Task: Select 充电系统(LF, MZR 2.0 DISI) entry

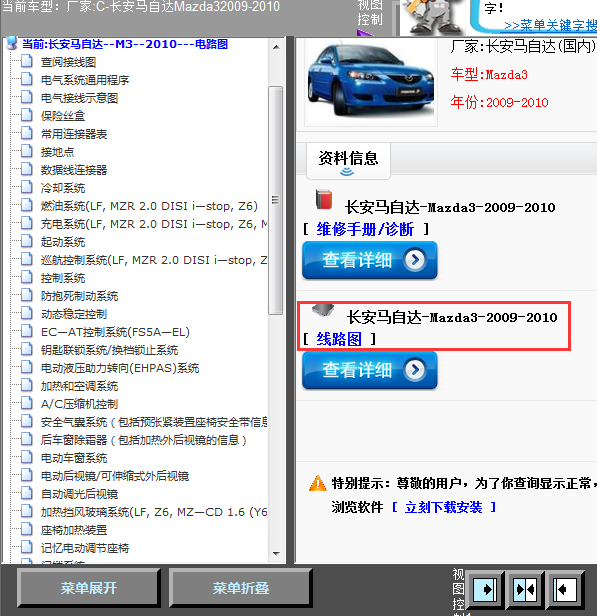Action: [154, 224]
